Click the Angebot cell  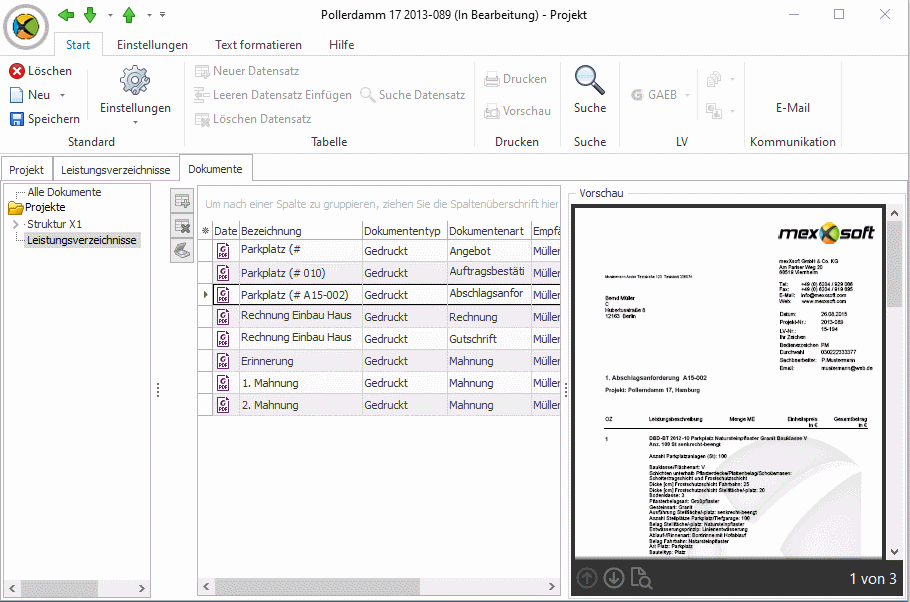point(489,251)
